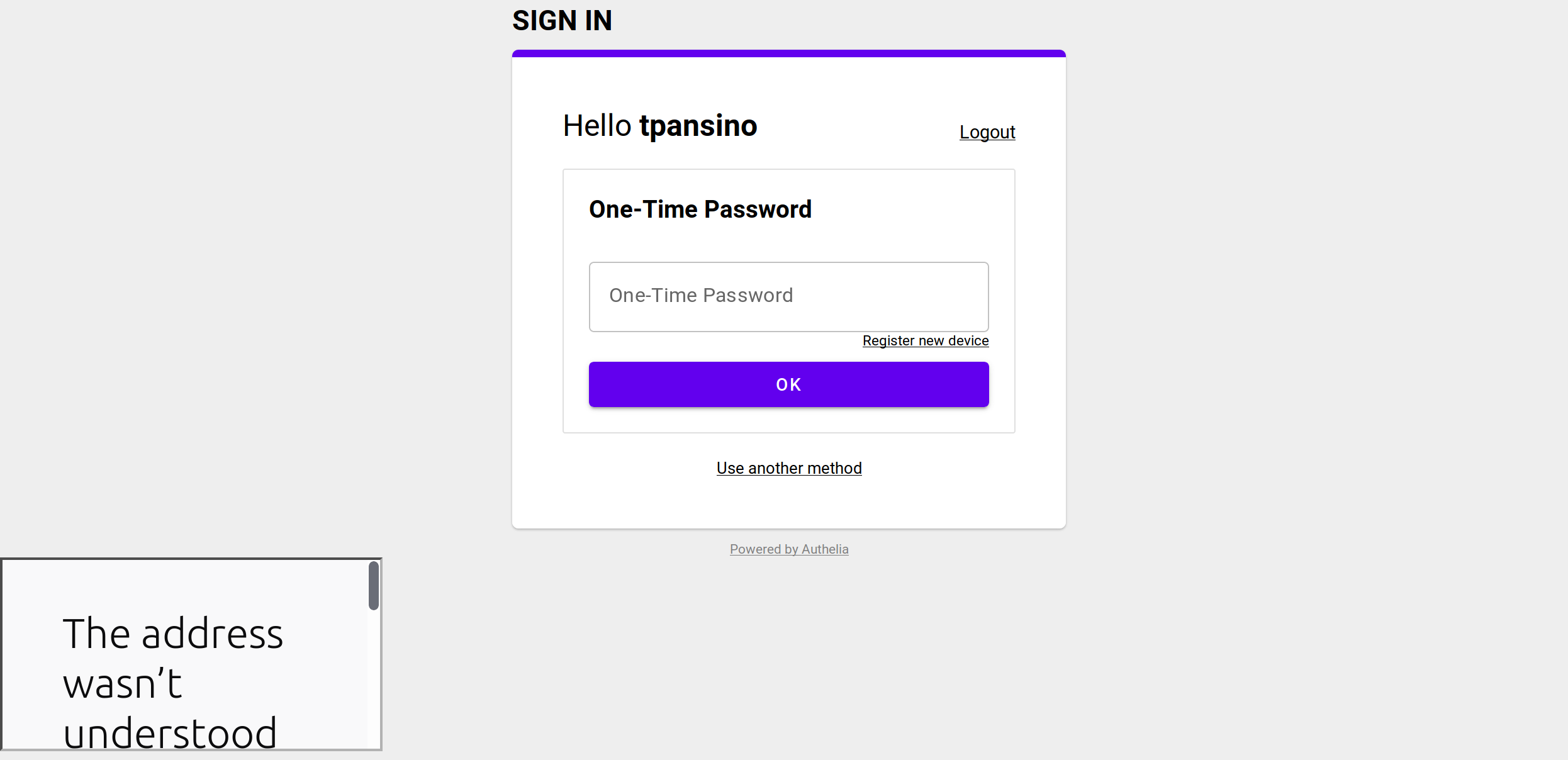Focus the One-Time Password input field
This screenshot has height=760, width=1568.
pyautogui.click(x=788, y=296)
